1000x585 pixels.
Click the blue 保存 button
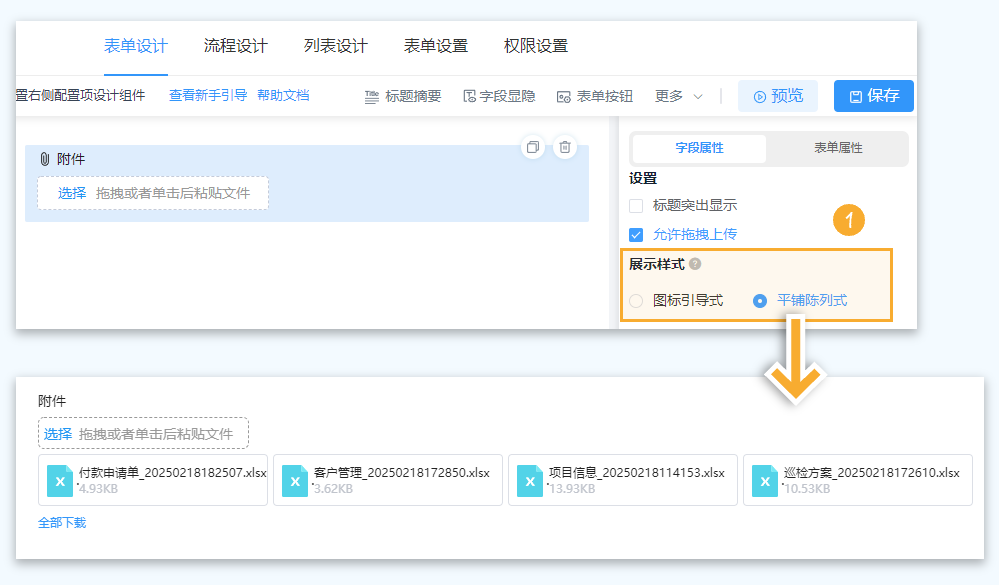pyautogui.click(x=873, y=96)
